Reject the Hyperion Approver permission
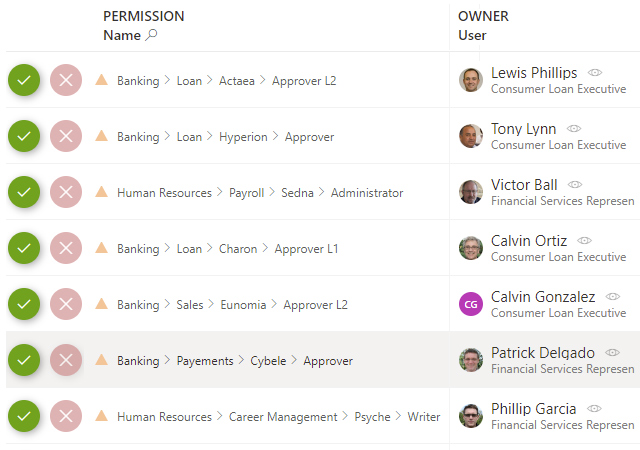The height and width of the screenshot is (450, 640). [x=66, y=136]
